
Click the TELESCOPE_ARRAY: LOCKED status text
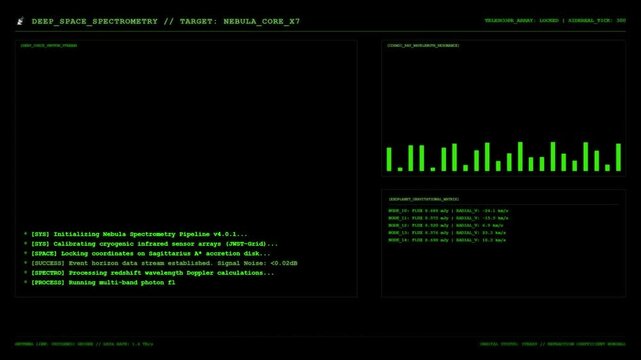[x=521, y=20]
